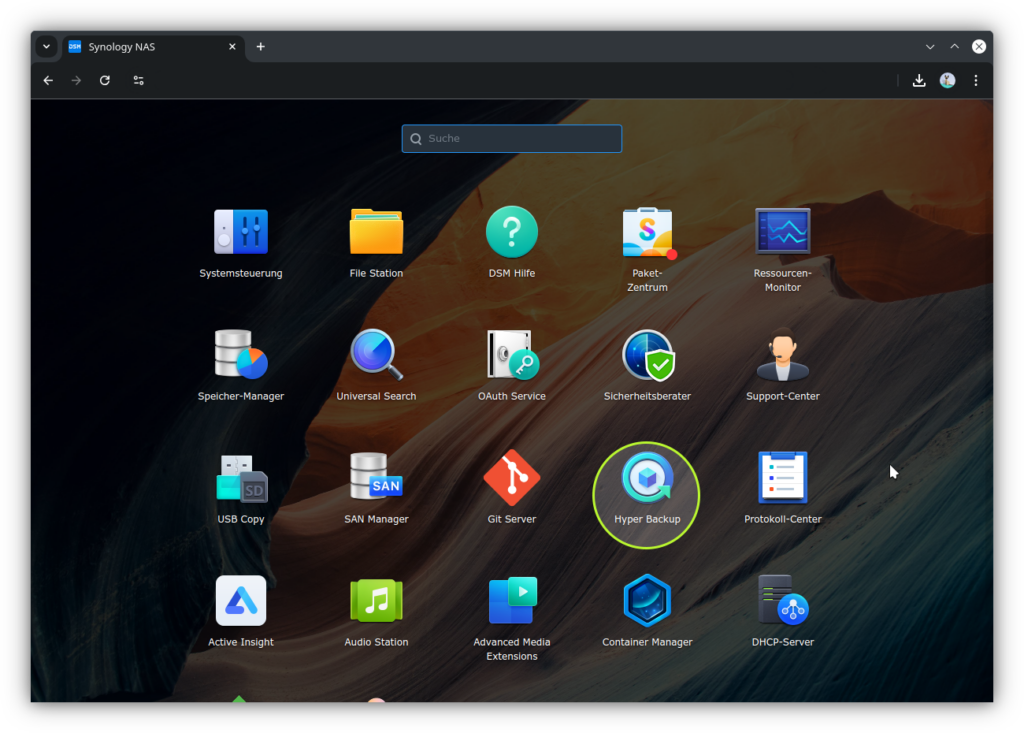Image resolution: width=1024 pixels, height=733 pixels.
Task: Start the Paket-Zentrum
Action: 647,231
